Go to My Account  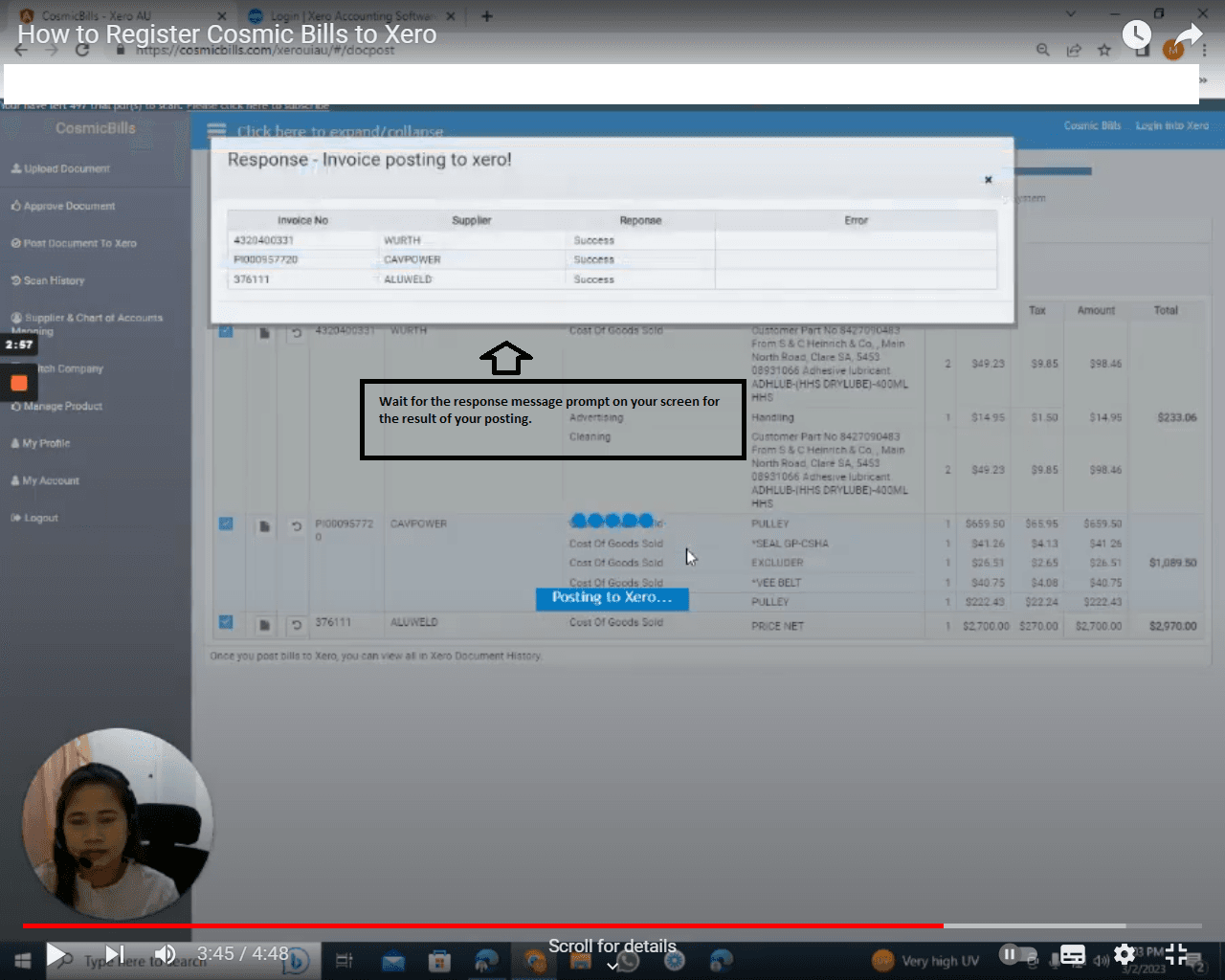[x=45, y=480]
